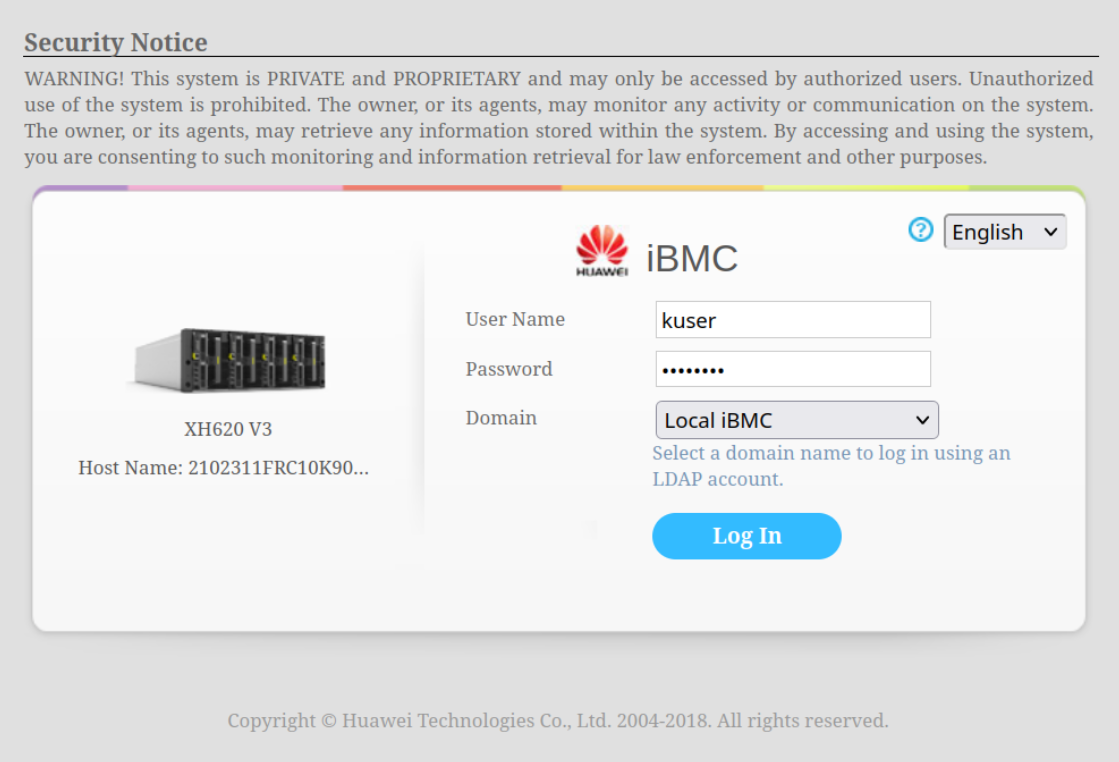
Task: Expand the Local iBMC domain dropdown
Action: pyautogui.click(x=796, y=420)
